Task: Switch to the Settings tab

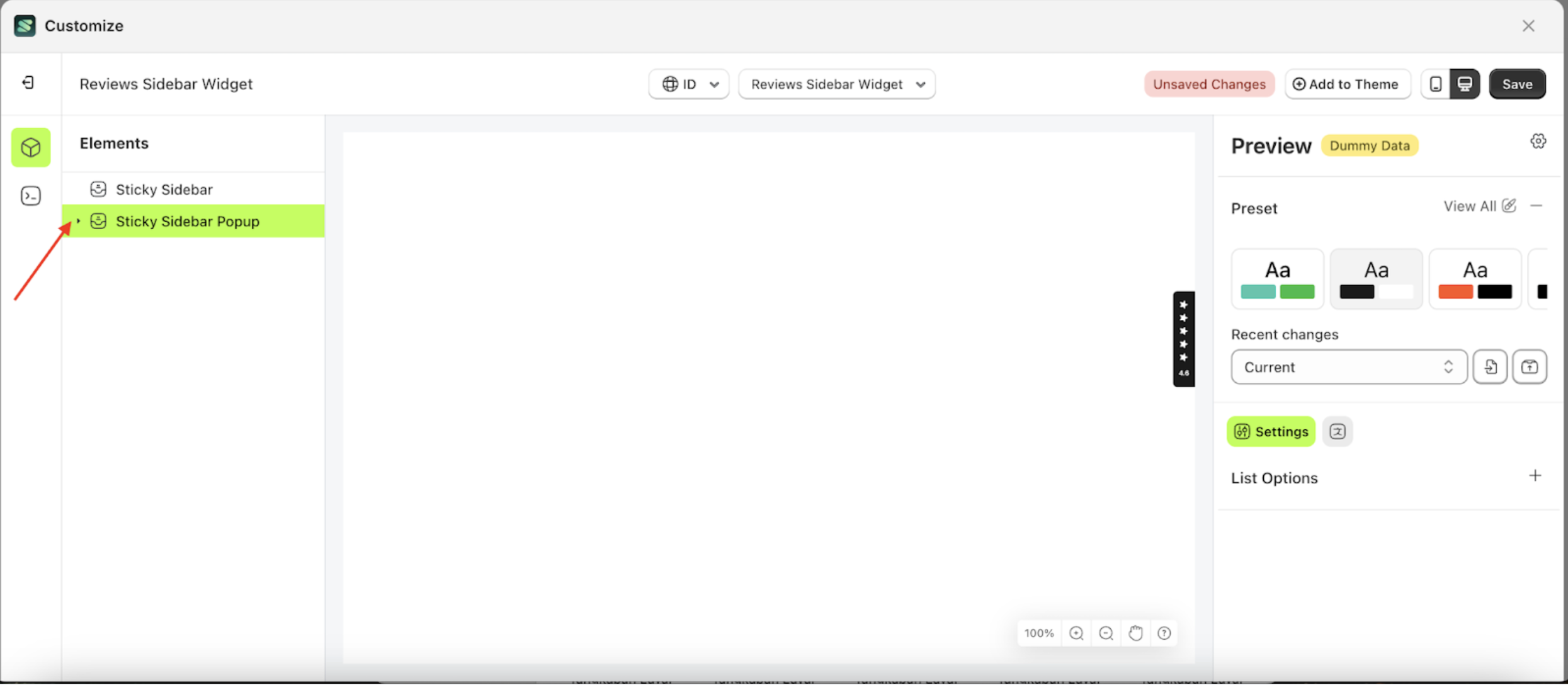Action: click(x=1271, y=431)
